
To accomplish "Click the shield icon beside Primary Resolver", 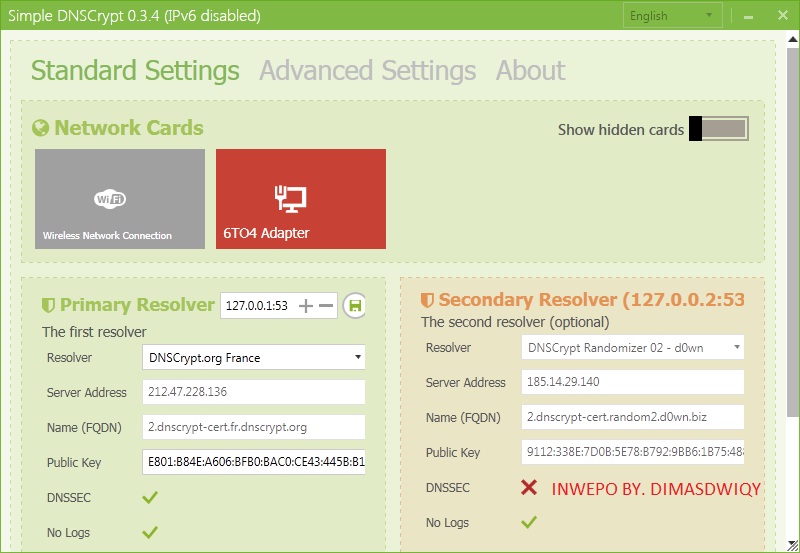I will pyautogui.click(x=48, y=305).
